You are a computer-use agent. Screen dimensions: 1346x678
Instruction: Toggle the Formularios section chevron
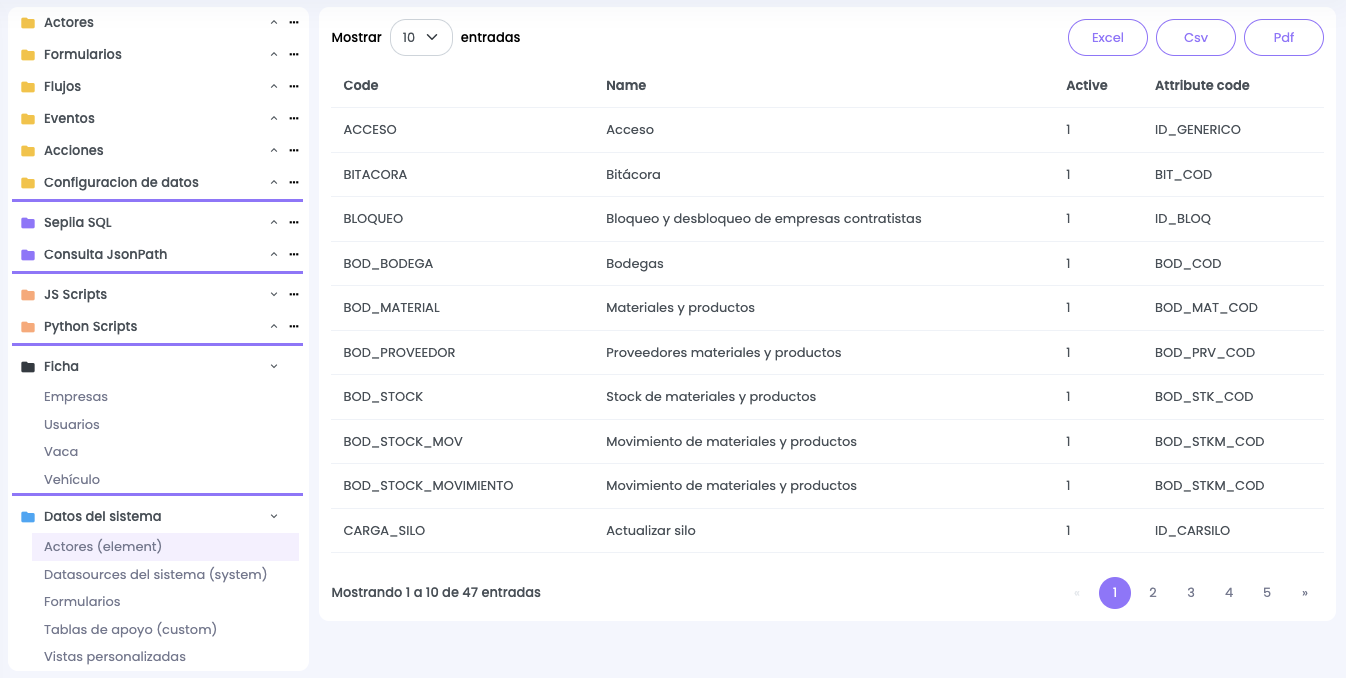[274, 54]
